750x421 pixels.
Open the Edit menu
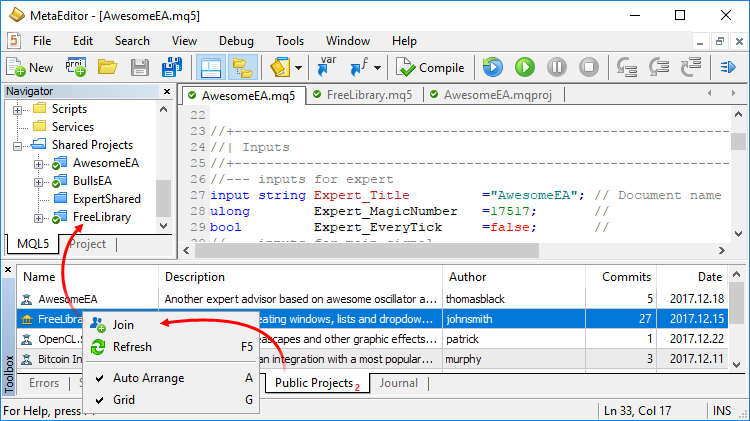click(83, 41)
